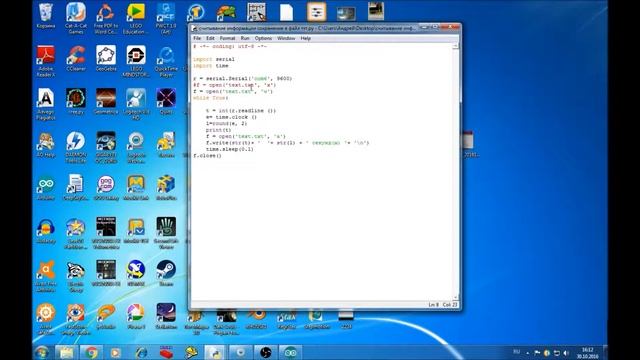Select the DAEMON Tools Lite desktop icon
The width and height of the screenshot is (640, 360).
[x=76, y=147]
